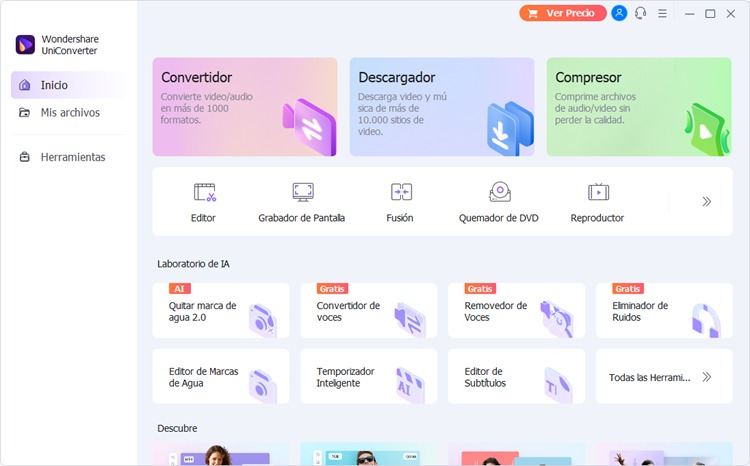
Task: Open the Editor tool icon
Action: point(204,192)
